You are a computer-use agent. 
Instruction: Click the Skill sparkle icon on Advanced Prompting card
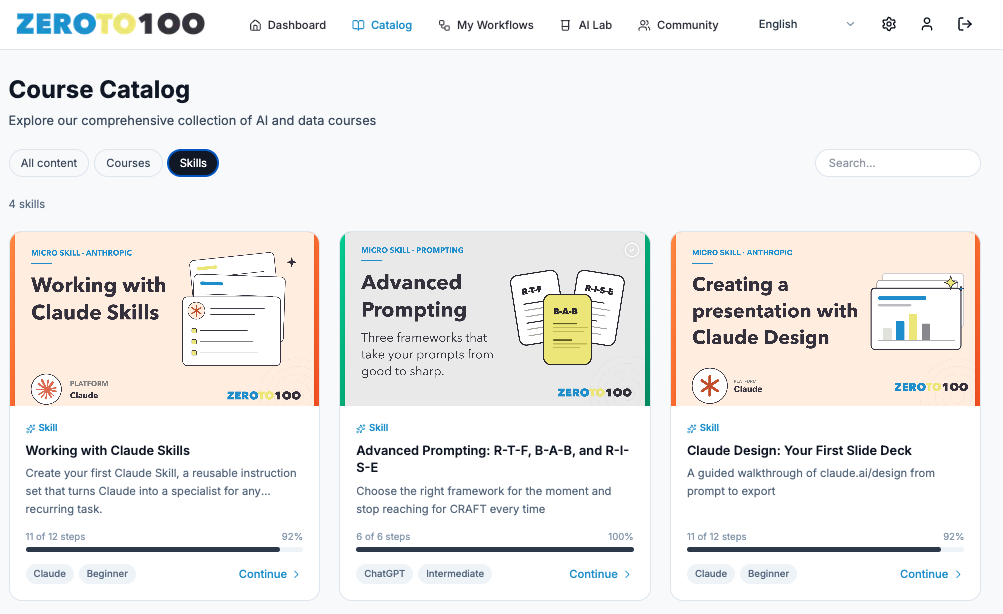361,428
